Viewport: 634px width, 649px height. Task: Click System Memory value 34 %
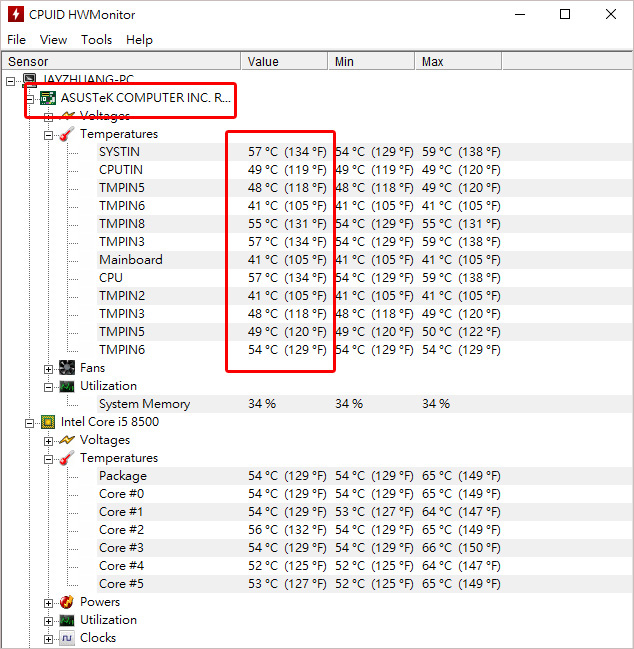[262, 404]
